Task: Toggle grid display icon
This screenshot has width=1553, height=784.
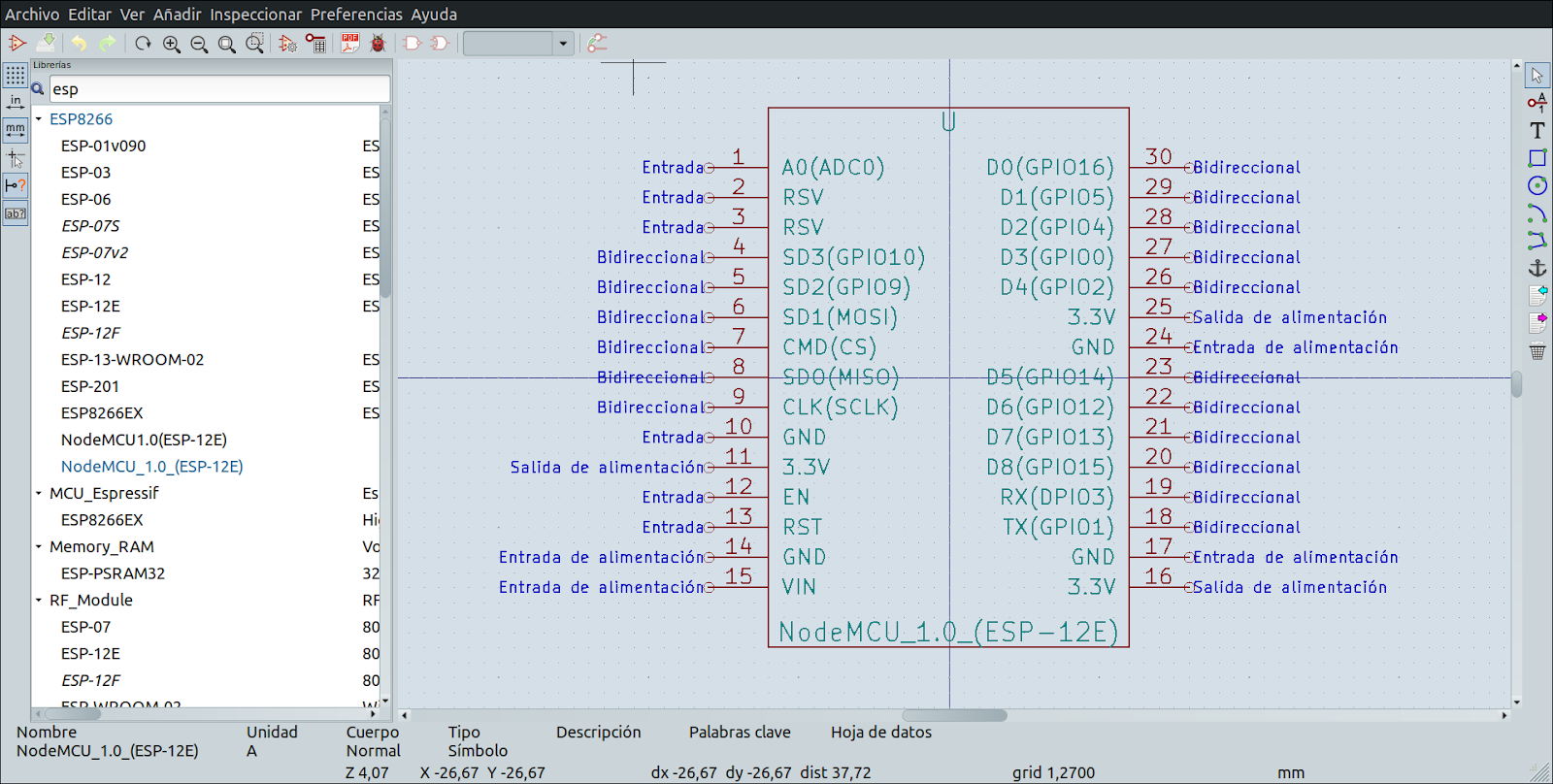Action: tap(16, 75)
